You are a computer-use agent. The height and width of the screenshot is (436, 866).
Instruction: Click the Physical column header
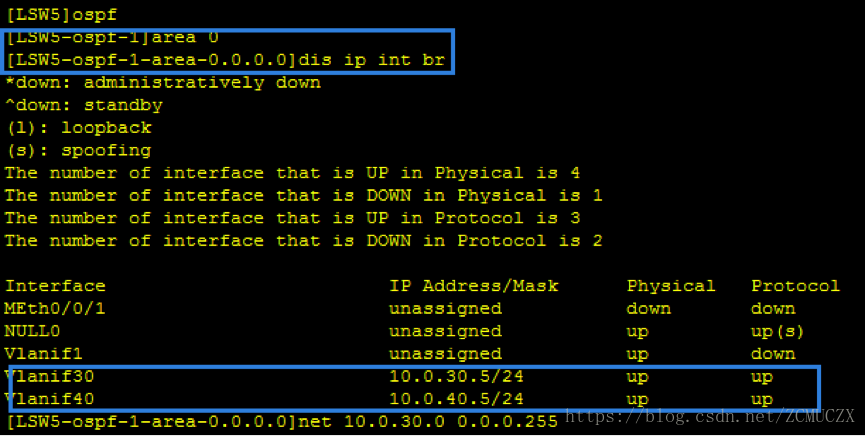pyautogui.click(x=670, y=286)
